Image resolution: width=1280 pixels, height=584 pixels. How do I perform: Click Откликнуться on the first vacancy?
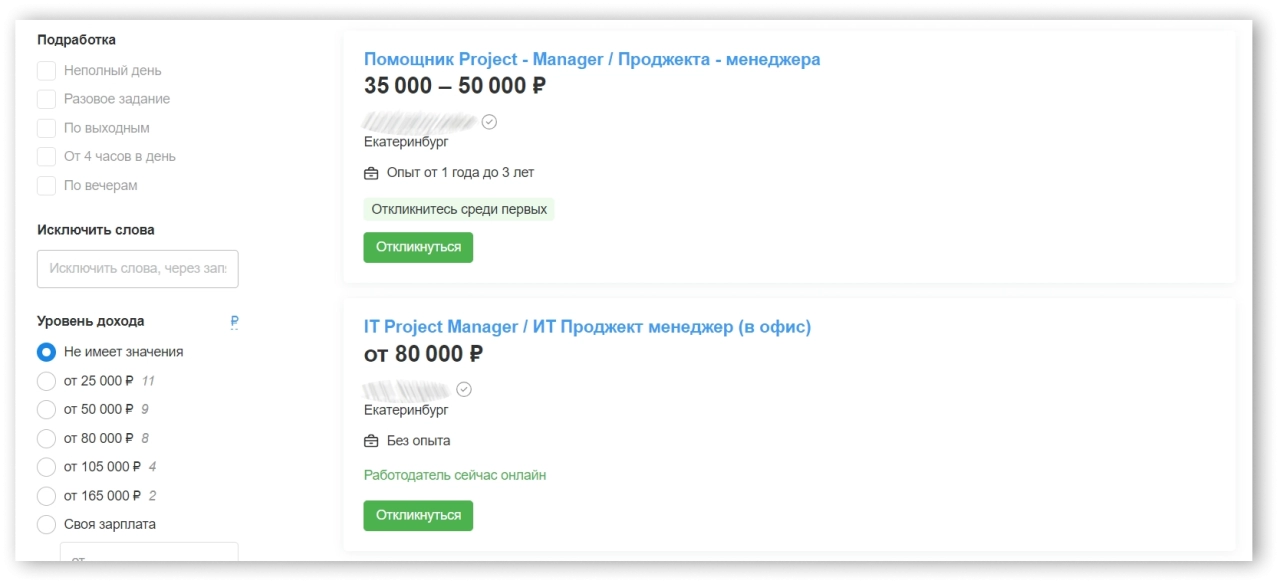(x=418, y=247)
